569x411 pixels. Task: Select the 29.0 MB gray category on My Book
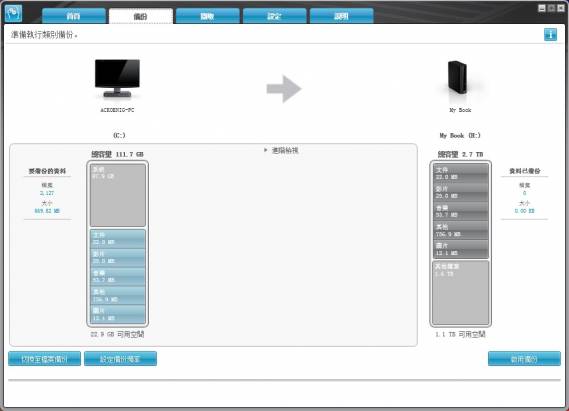click(x=460, y=192)
